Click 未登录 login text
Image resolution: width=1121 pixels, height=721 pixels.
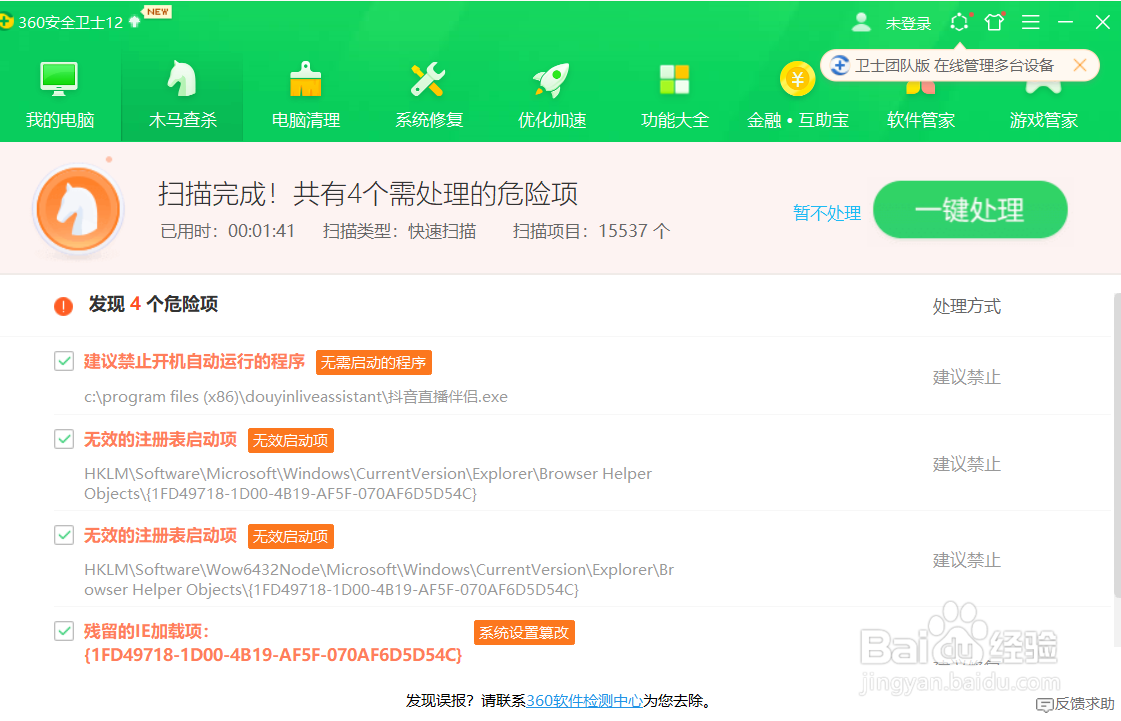coord(909,24)
